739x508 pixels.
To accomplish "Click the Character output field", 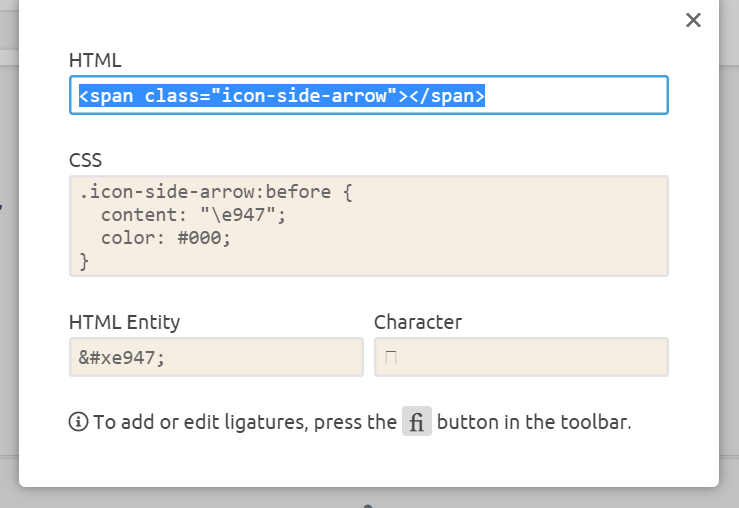I will tap(520, 357).
